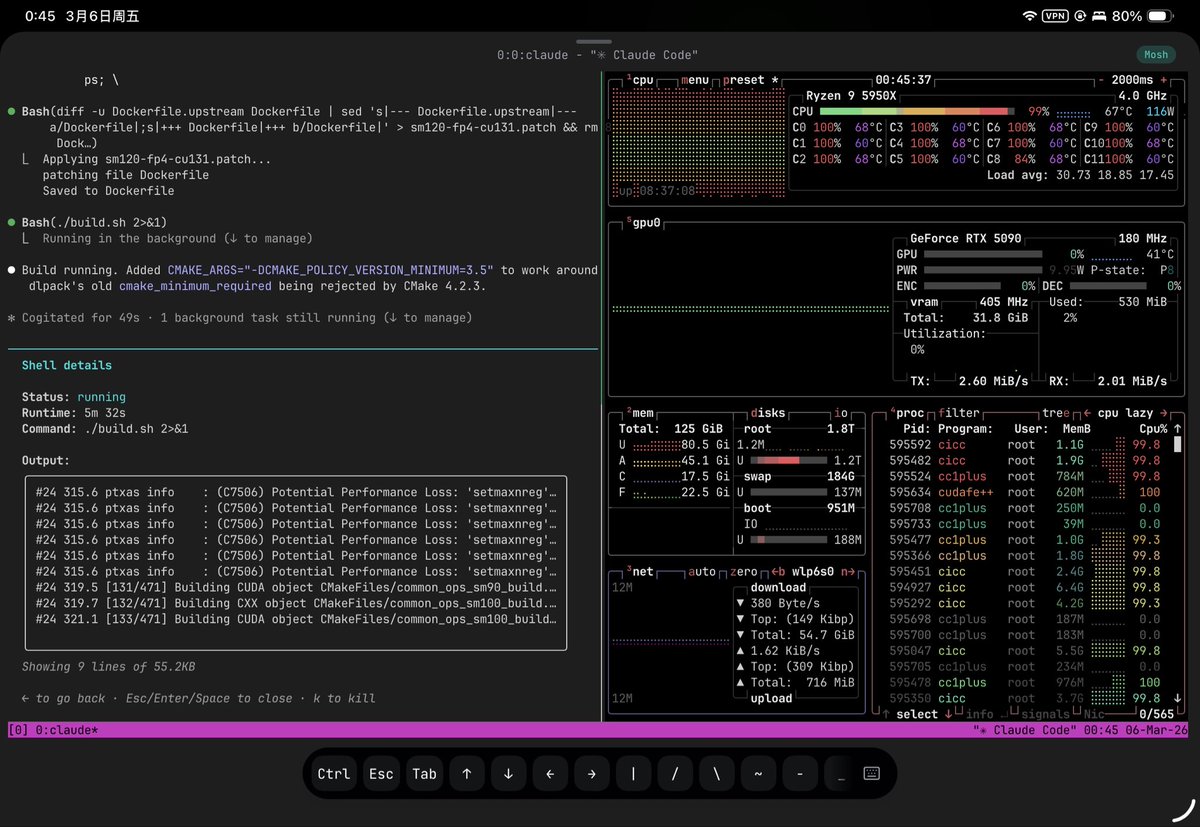Open the btop menu option
Screen dimensions: 1200x827
(x=695, y=80)
